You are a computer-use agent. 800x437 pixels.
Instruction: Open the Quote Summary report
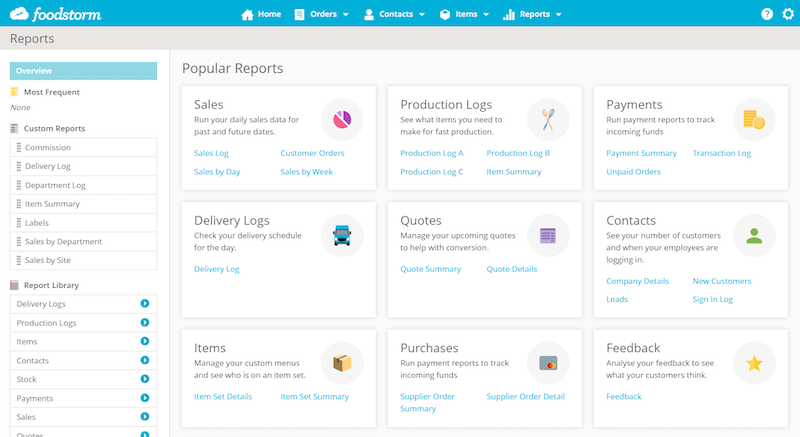pyautogui.click(x=431, y=269)
